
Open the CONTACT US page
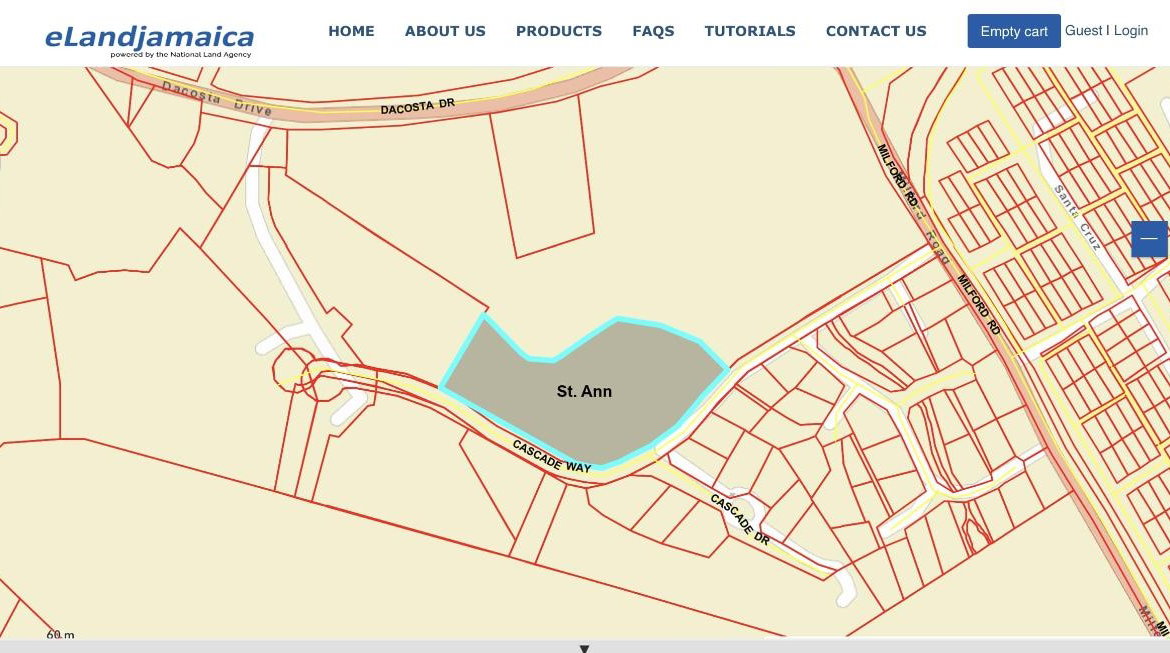[875, 31]
